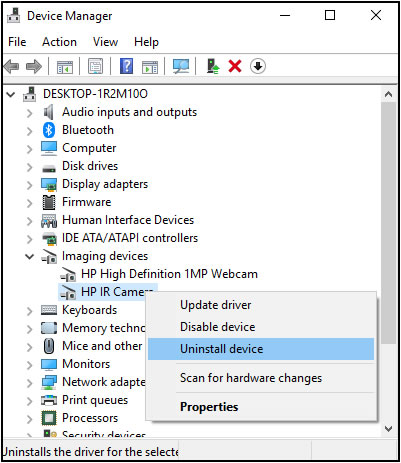Click the red X uninstall toolbar icon
The image size is (401, 463).
[x=235, y=66]
